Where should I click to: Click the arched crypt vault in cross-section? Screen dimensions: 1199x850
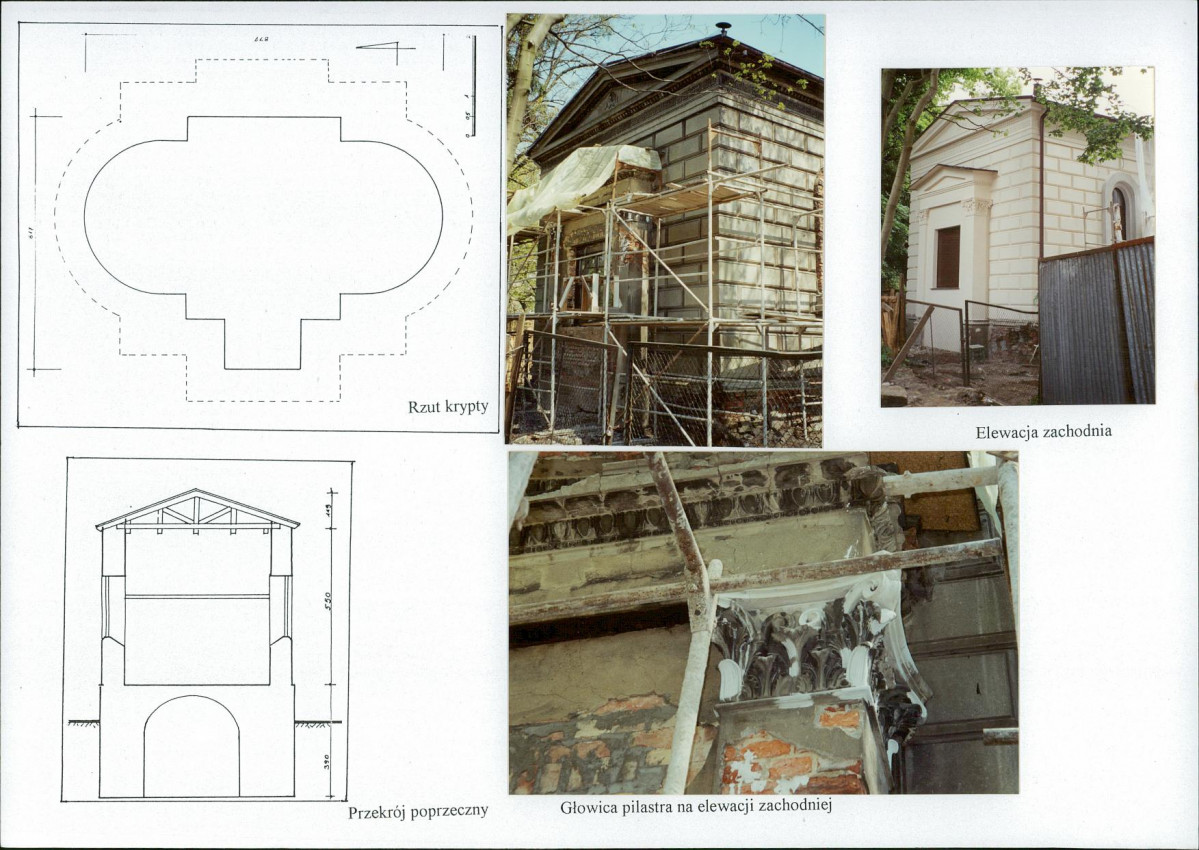pyautogui.click(x=192, y=746)
